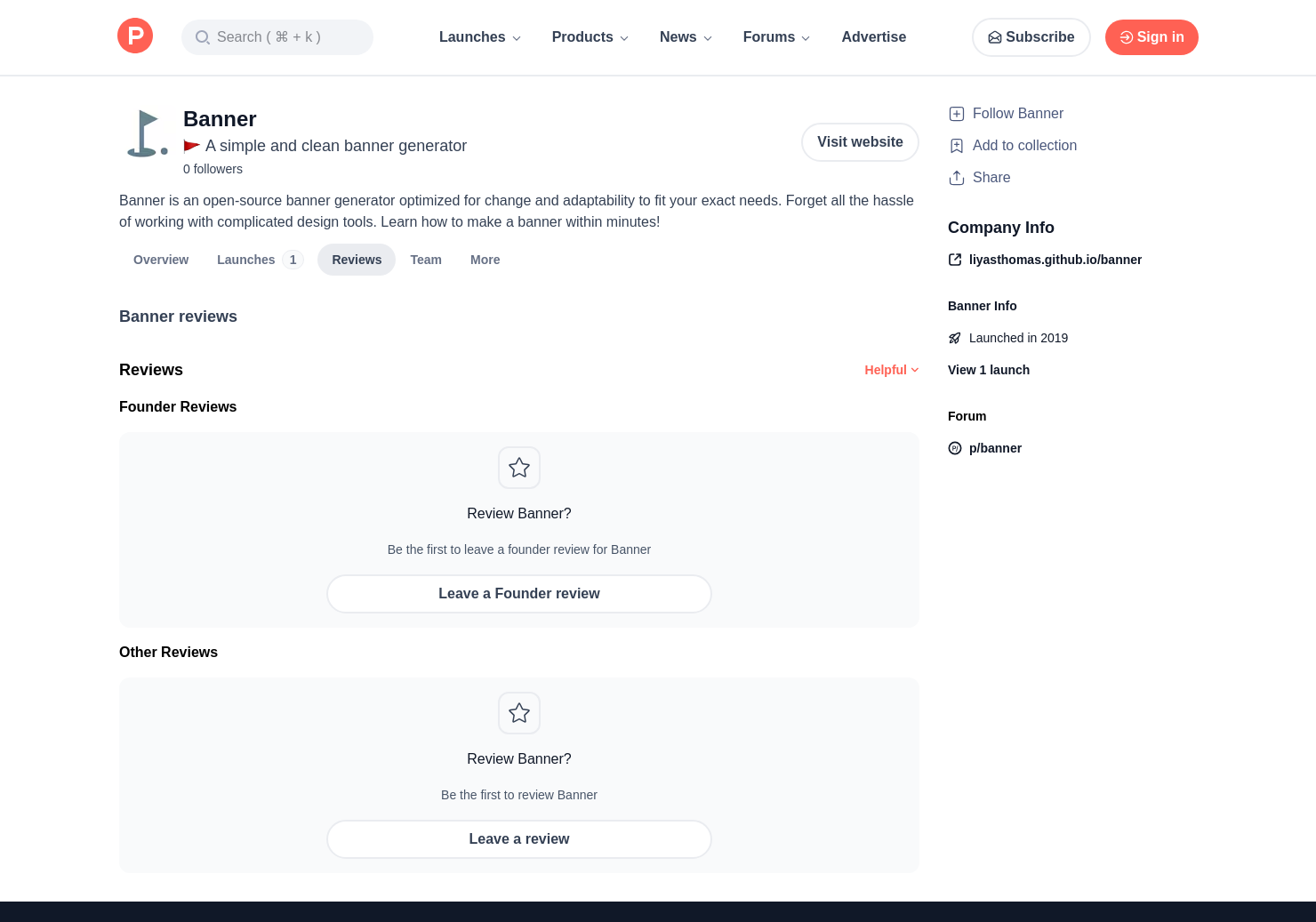1316x922 pixels.
Task: Click the Launches count badge 1
Action: point(293,260)
